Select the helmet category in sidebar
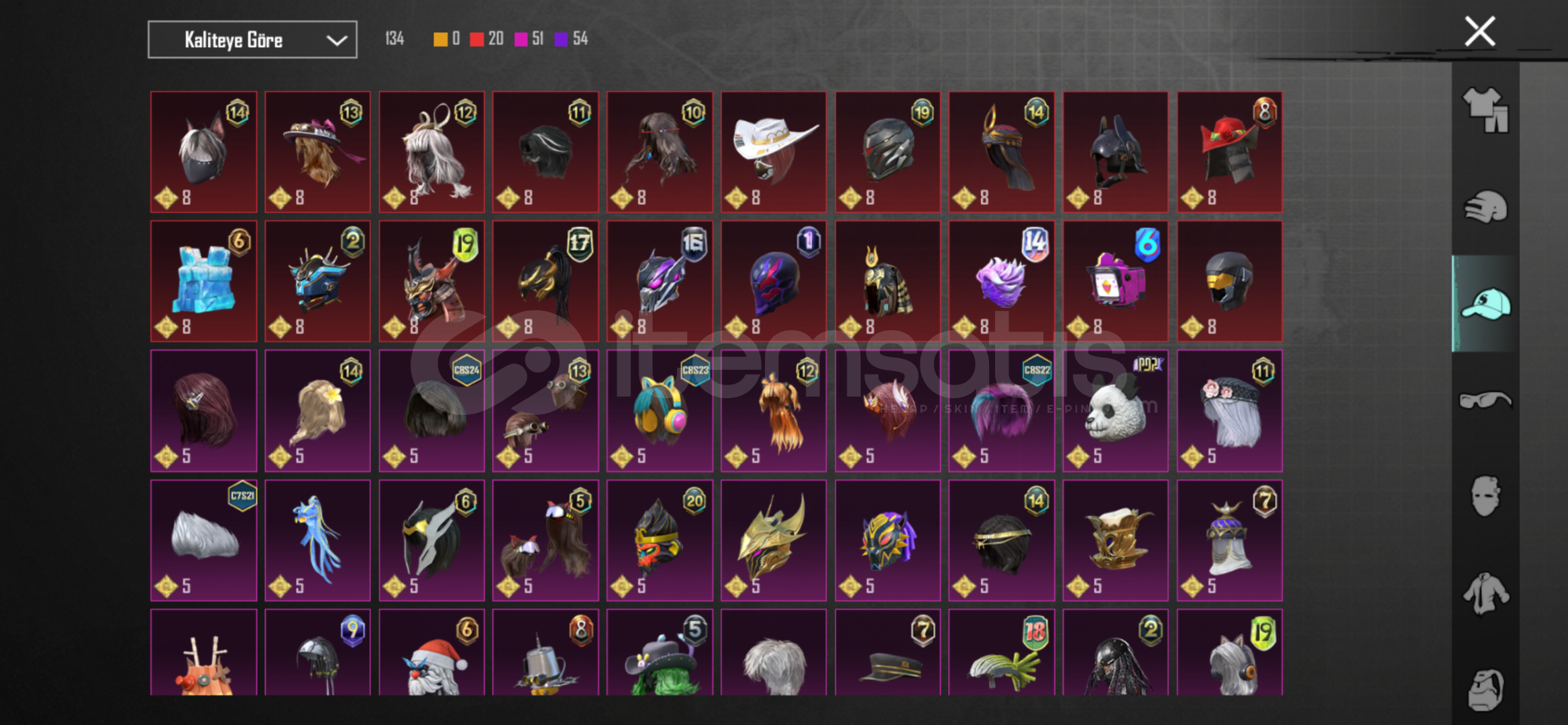This screenshot has height=725, width=1568. (1485, 207)
